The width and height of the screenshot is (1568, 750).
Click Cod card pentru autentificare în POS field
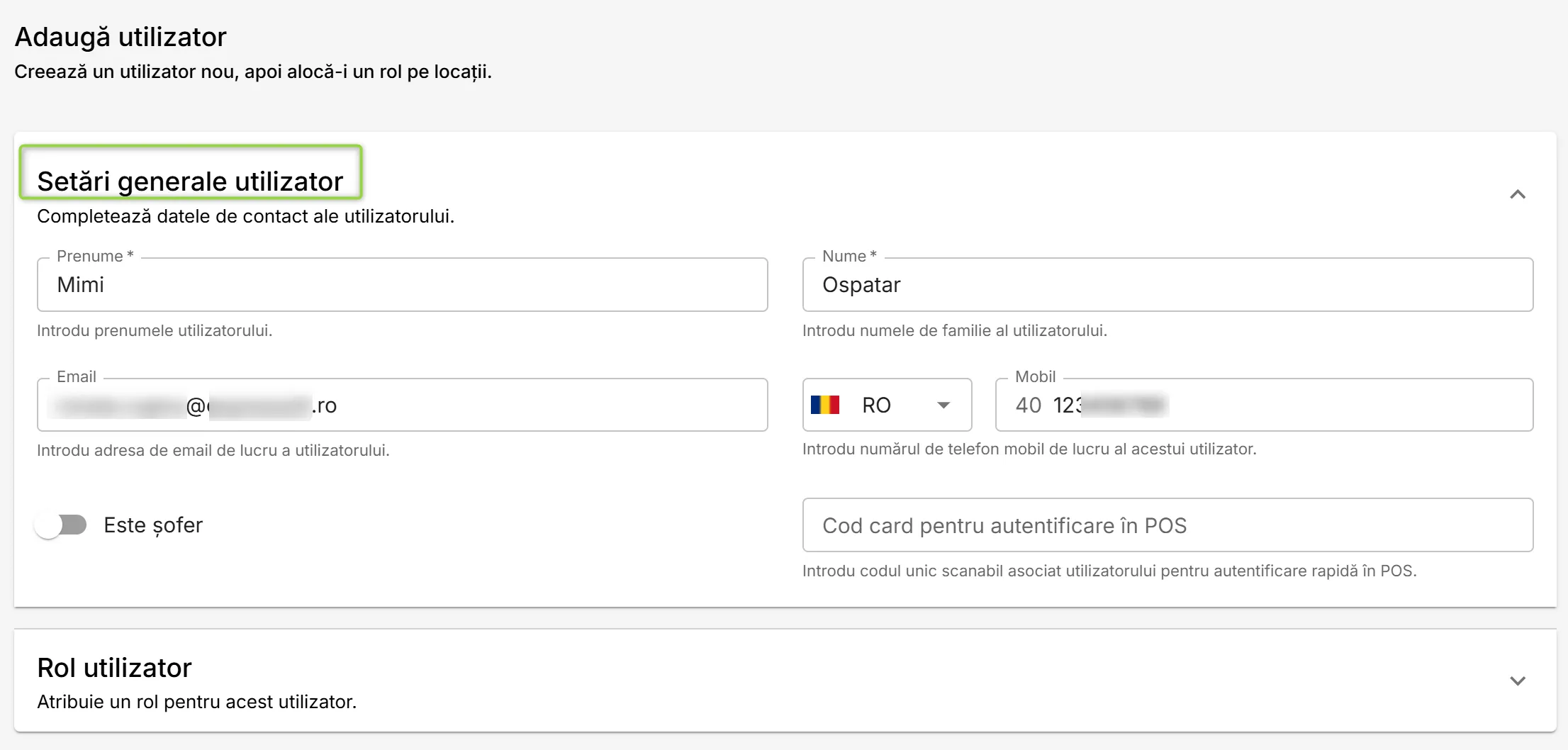pos(1167,525)
